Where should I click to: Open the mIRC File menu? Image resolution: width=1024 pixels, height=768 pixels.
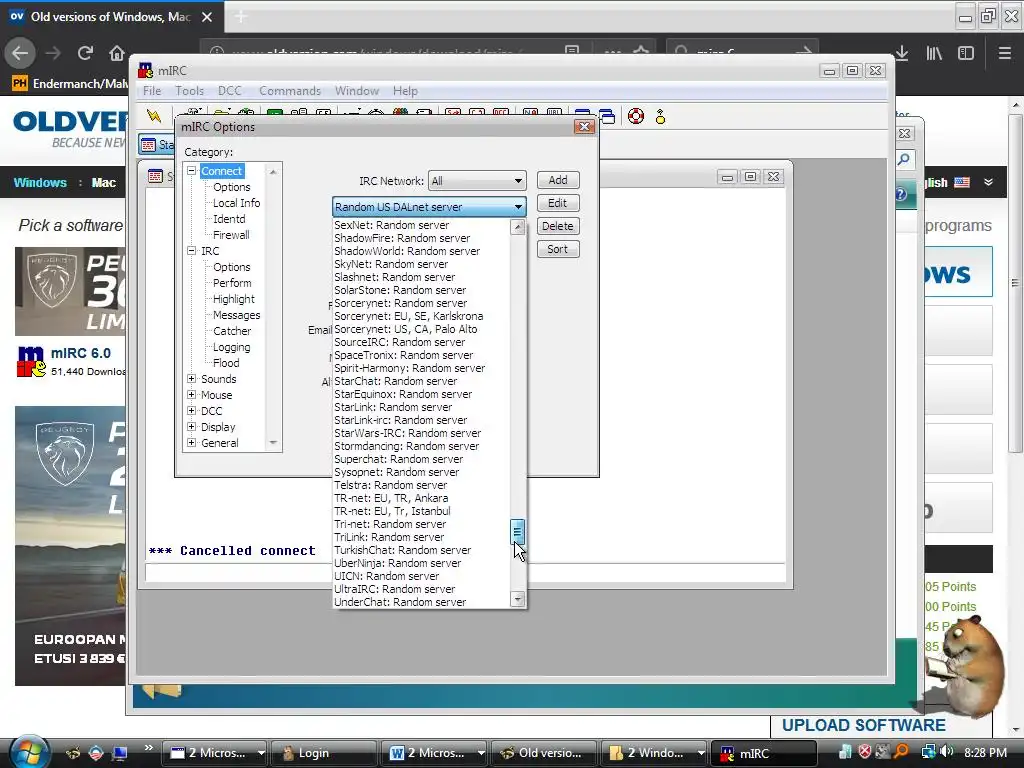tap(152, 91)
